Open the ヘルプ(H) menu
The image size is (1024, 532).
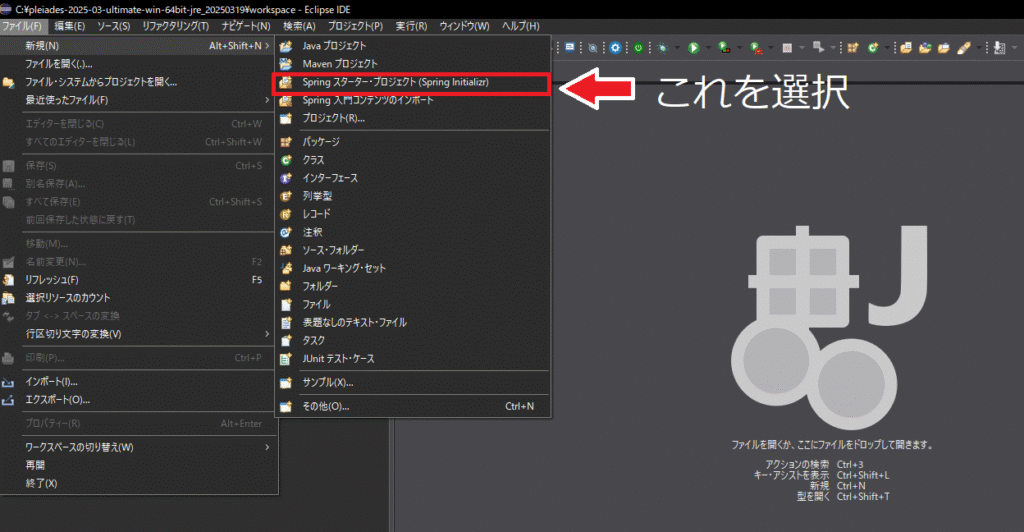pos(520,26)
